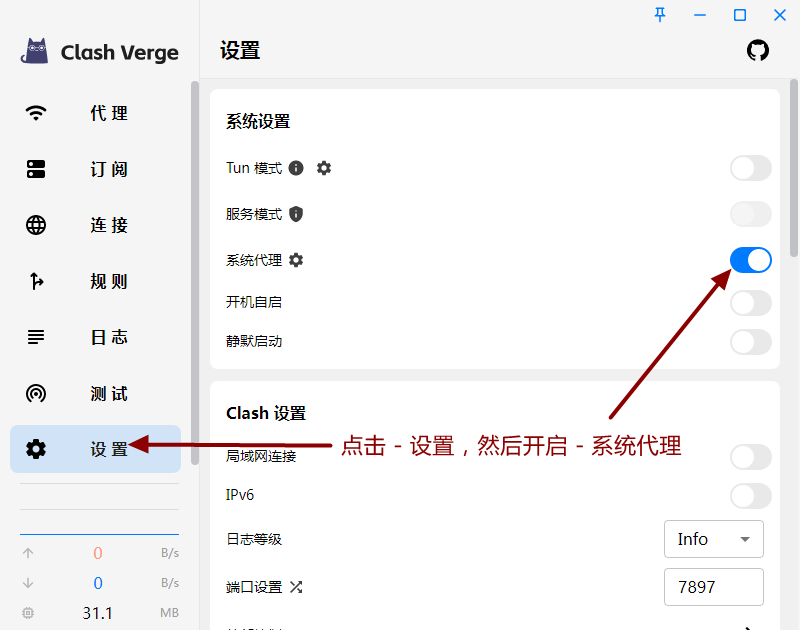Go to 订阅 page
Image resolution: width=800 pixels, height=630 pixels.
tap(95, 169)
